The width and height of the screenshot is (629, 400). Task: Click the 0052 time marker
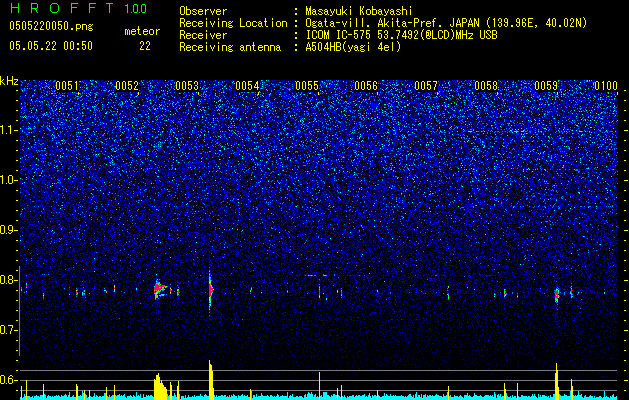(127, 86)
